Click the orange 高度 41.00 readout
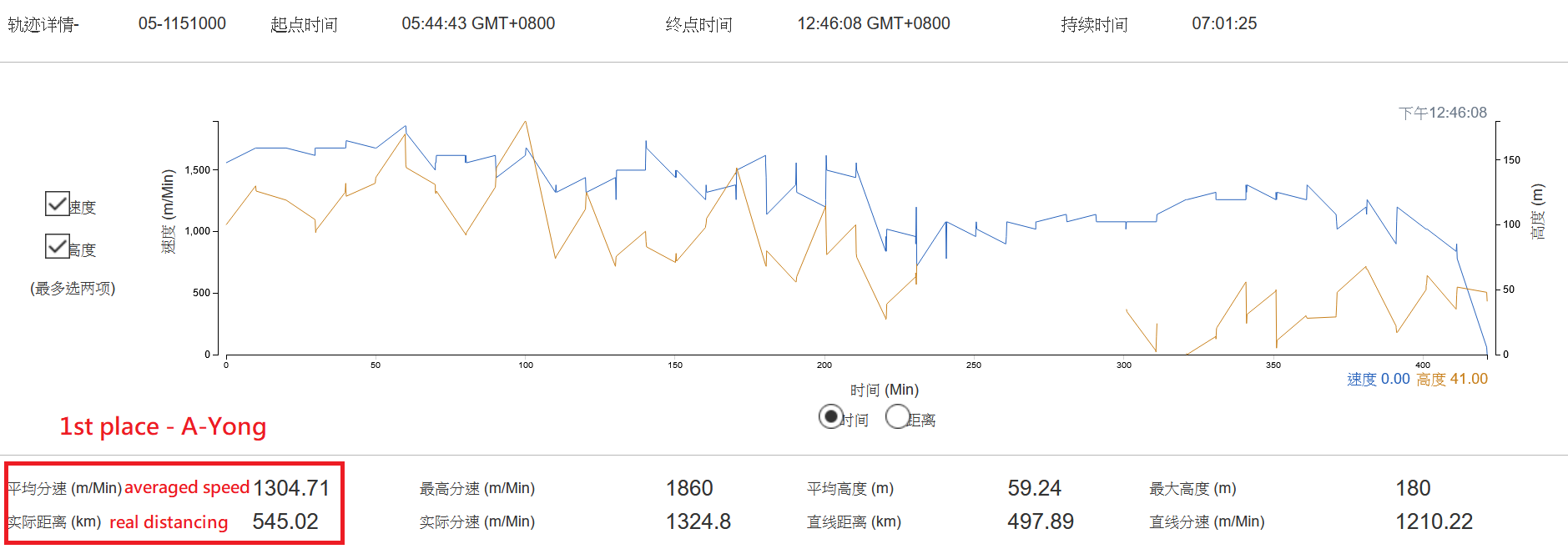 click(1452, 379)
